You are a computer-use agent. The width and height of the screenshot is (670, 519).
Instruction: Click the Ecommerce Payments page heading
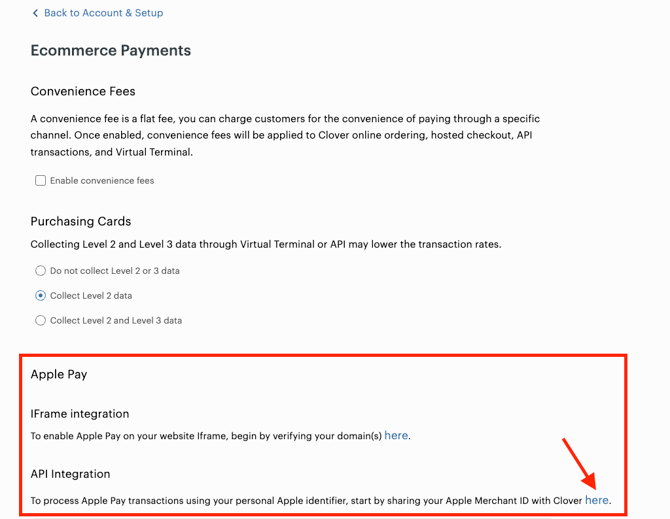111,51
